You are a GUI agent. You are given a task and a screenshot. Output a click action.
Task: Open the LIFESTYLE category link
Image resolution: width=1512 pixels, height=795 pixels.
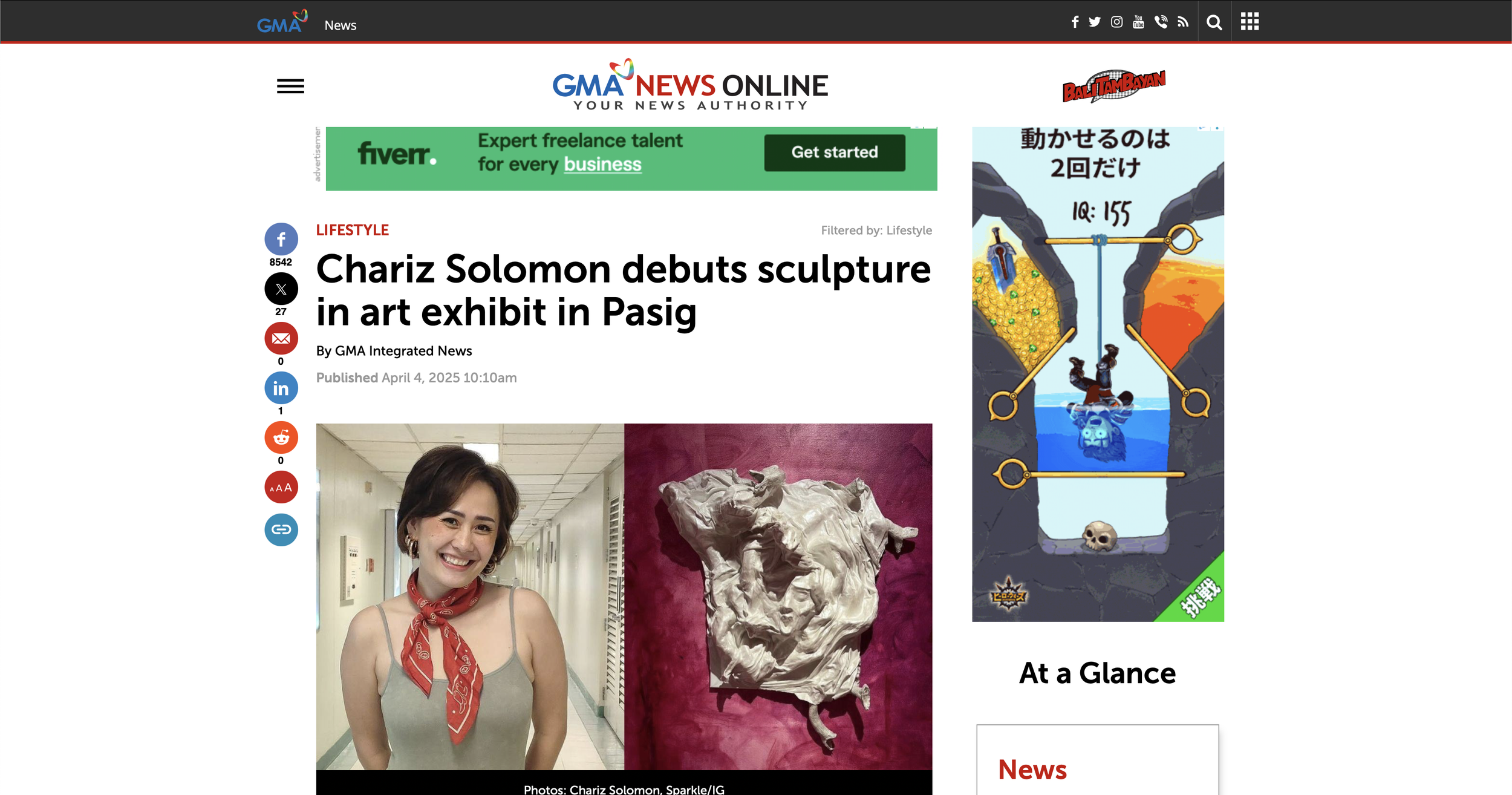tap(353, 231)
